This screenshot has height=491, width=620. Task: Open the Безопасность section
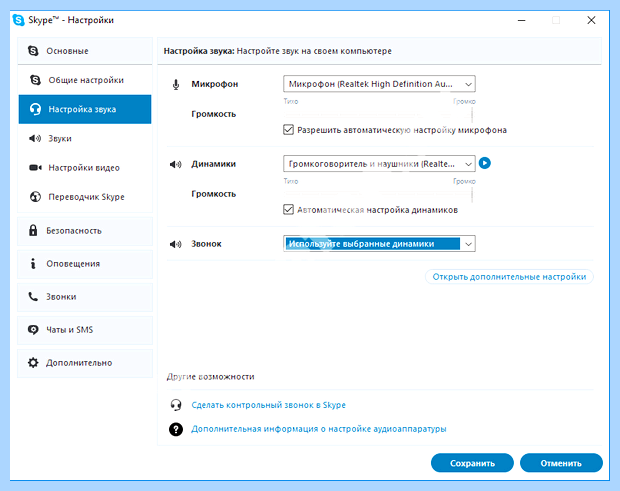tap(85, 230)
